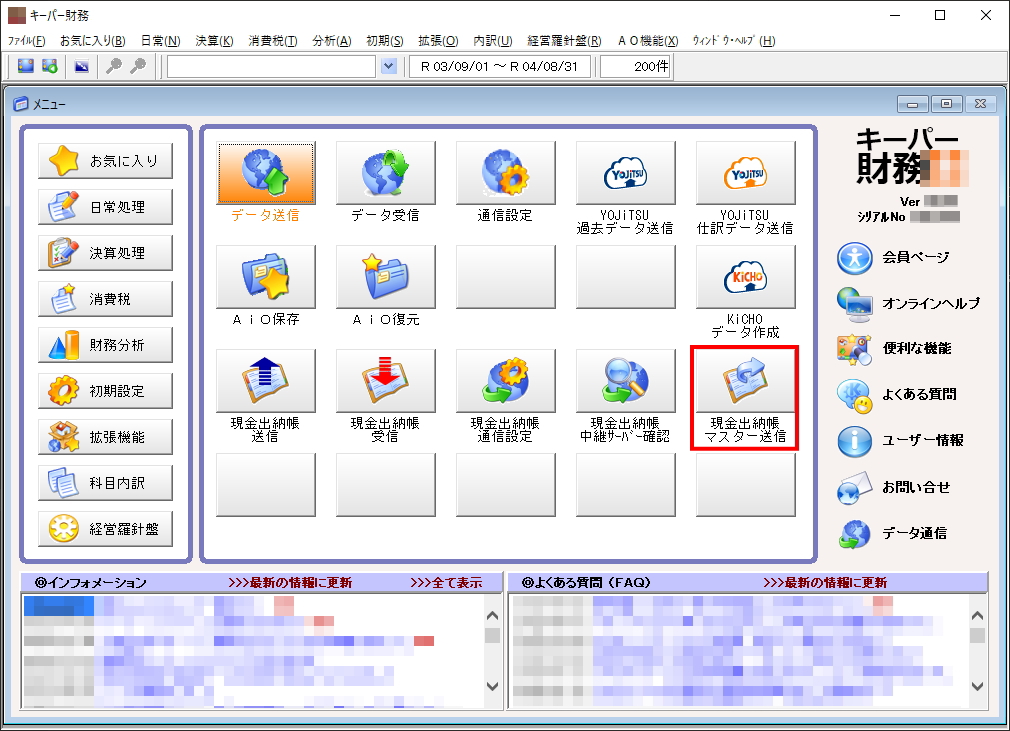The height and width of the screenshot is (731, 1010).
Task: Expand the toolbar combo box dropdown arrow
Action: pos(388,66)
